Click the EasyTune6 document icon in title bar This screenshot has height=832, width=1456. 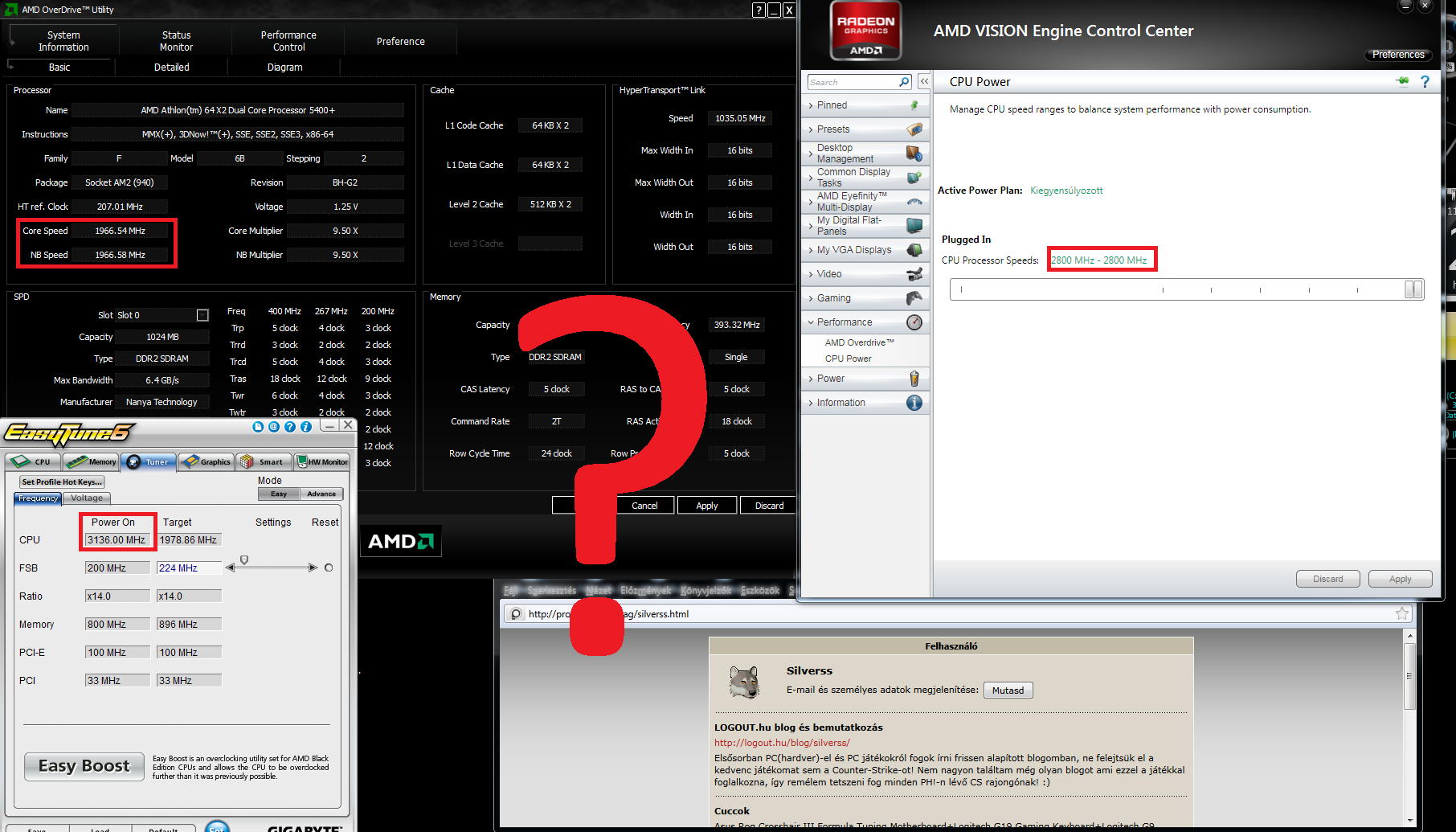[258, 427]
